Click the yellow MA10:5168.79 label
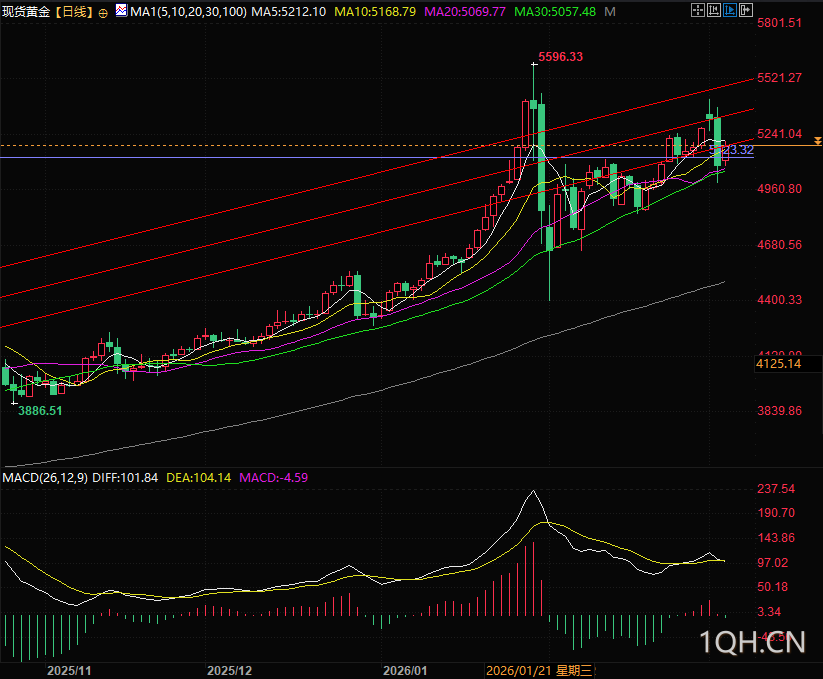 click(375, 12)
